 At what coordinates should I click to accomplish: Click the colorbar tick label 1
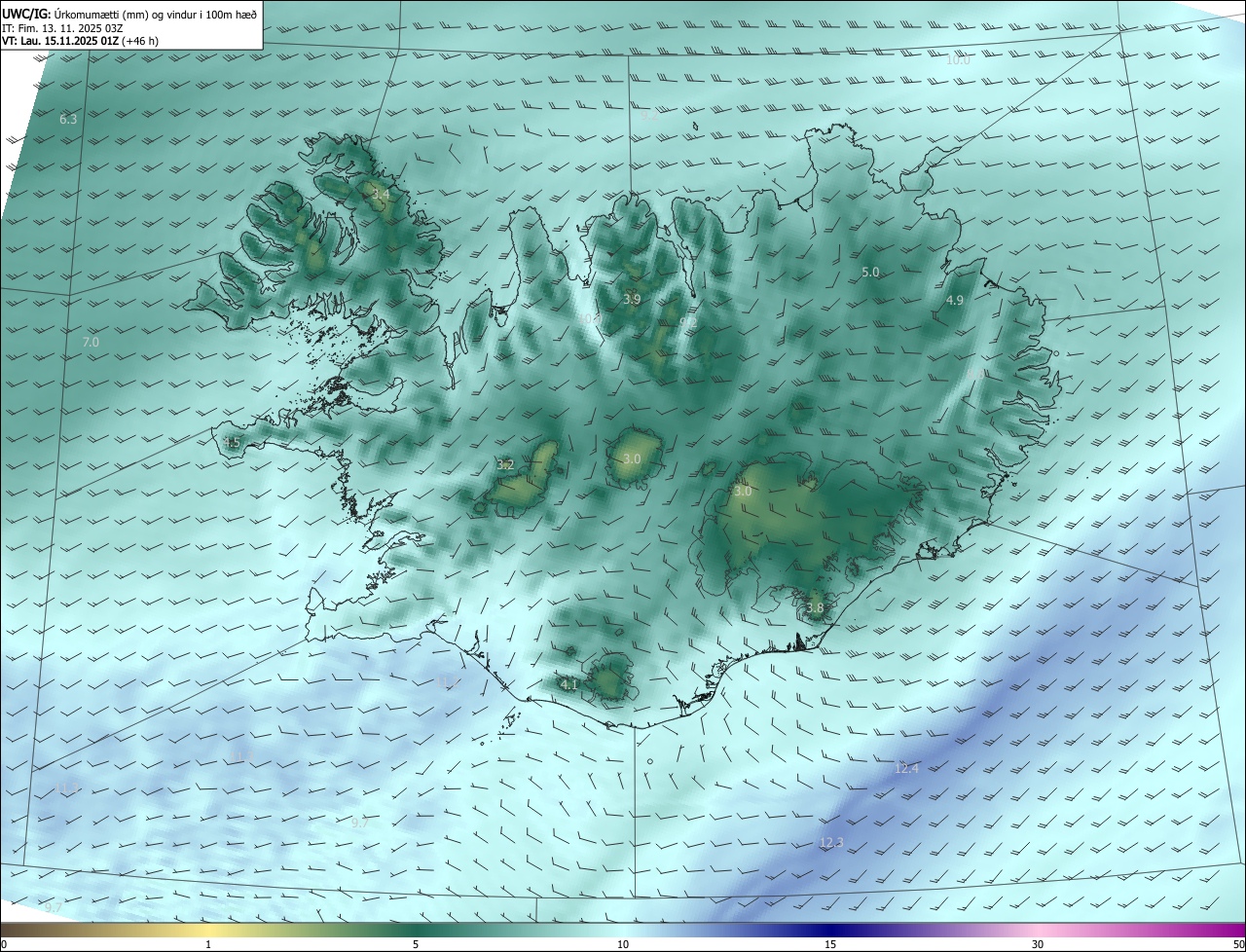(x=208, y=944)
